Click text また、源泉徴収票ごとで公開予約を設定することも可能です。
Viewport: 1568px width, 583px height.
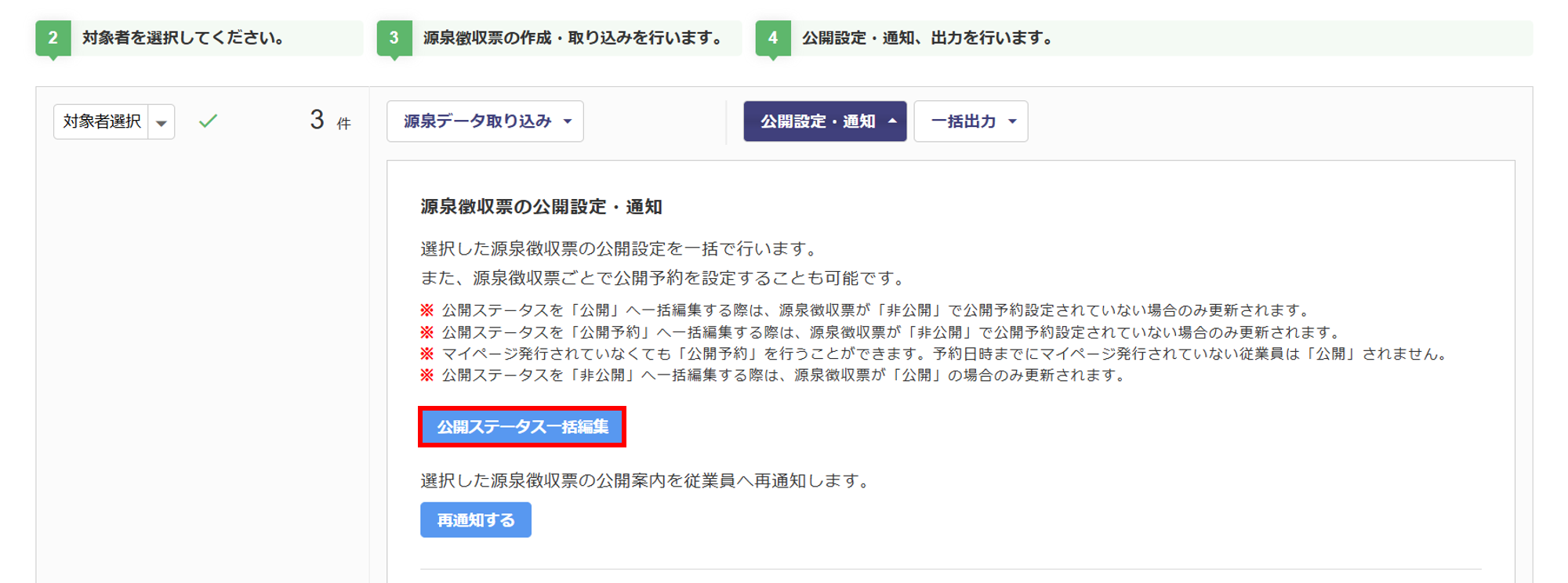(x=666, y=278)
